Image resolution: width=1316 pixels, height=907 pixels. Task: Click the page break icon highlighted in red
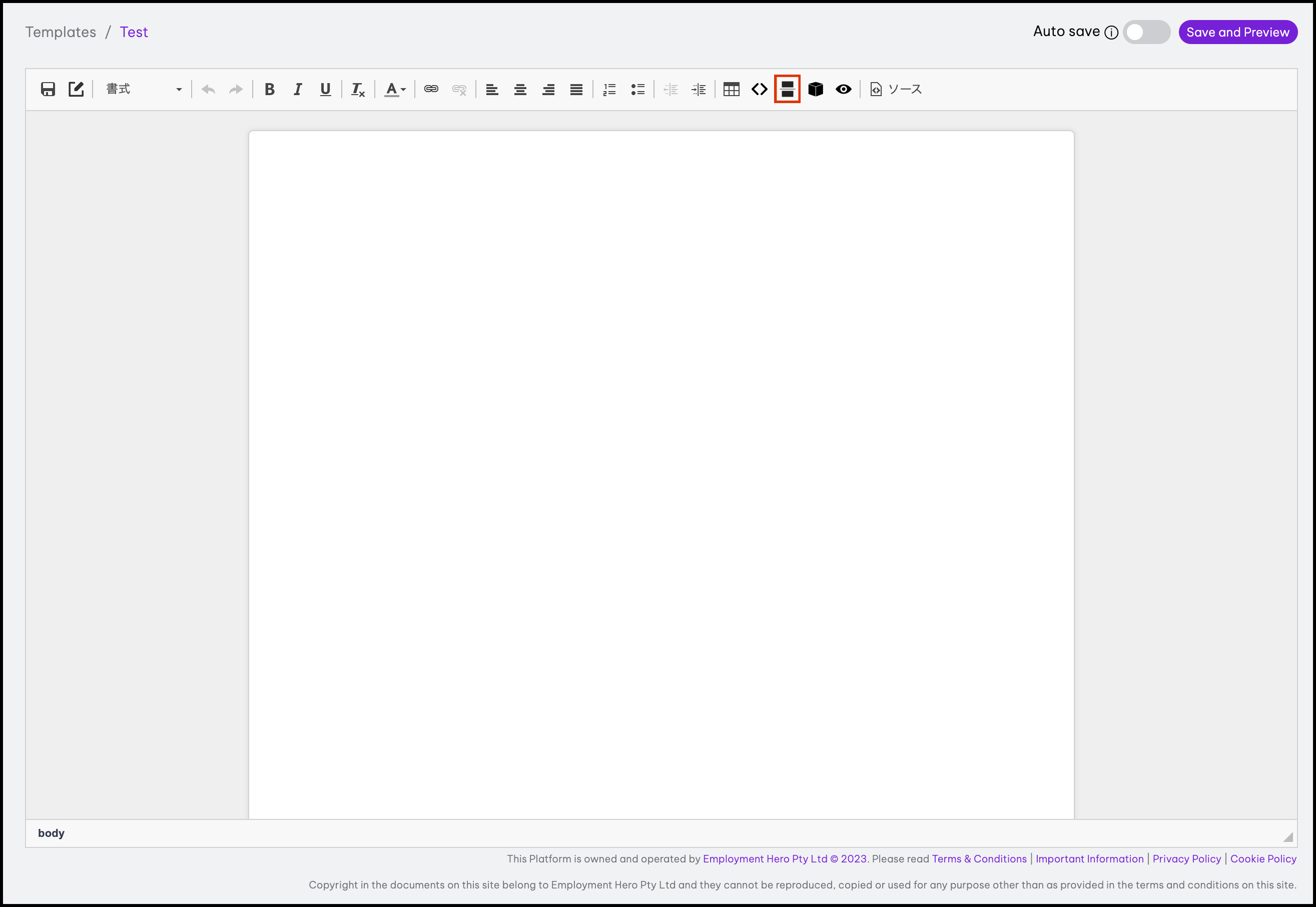787,89
